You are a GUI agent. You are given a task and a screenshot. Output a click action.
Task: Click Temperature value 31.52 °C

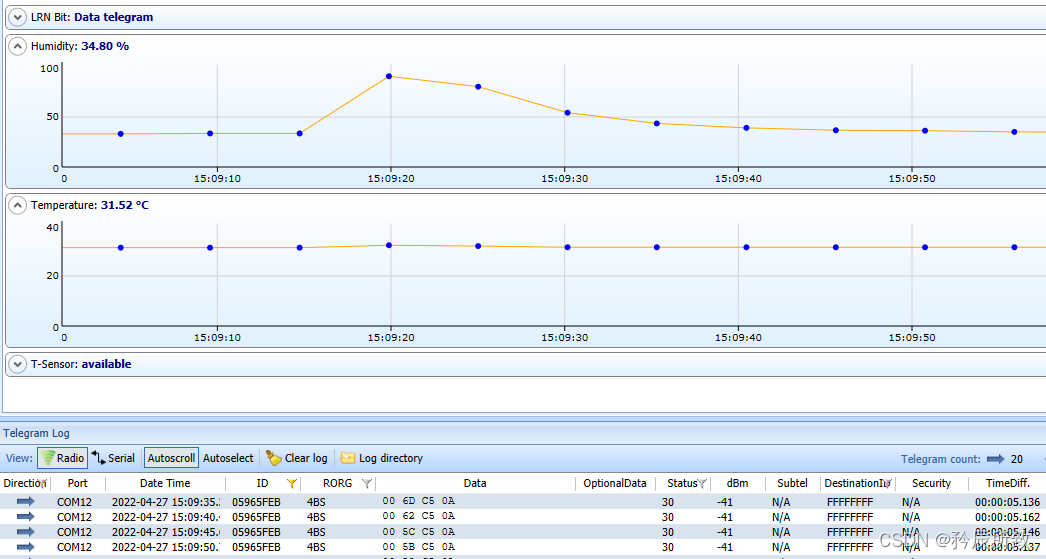(x=125, y=205)
